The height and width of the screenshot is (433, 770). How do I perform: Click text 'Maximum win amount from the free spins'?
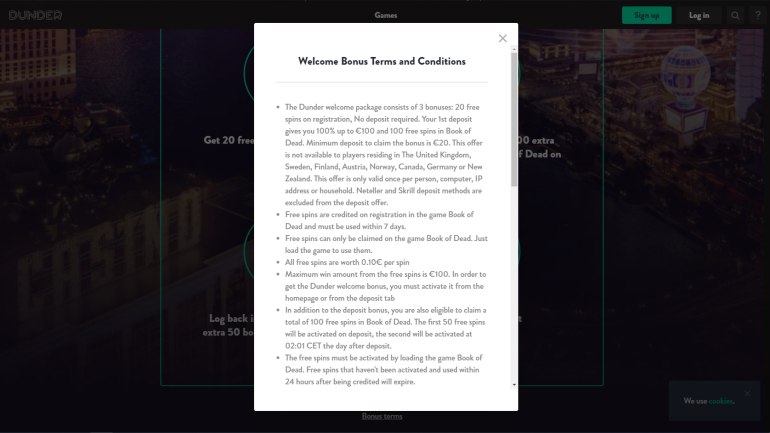357,274
